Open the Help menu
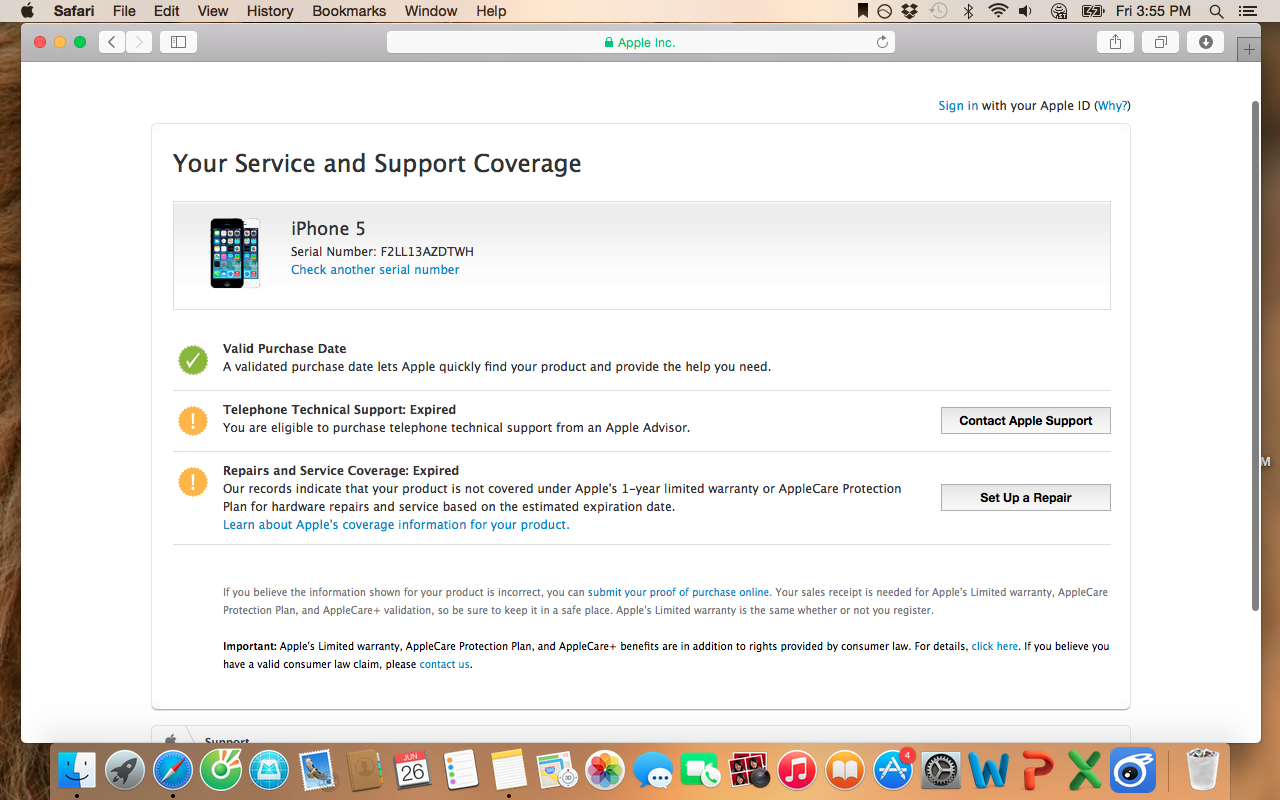 [x=491, y=11]
